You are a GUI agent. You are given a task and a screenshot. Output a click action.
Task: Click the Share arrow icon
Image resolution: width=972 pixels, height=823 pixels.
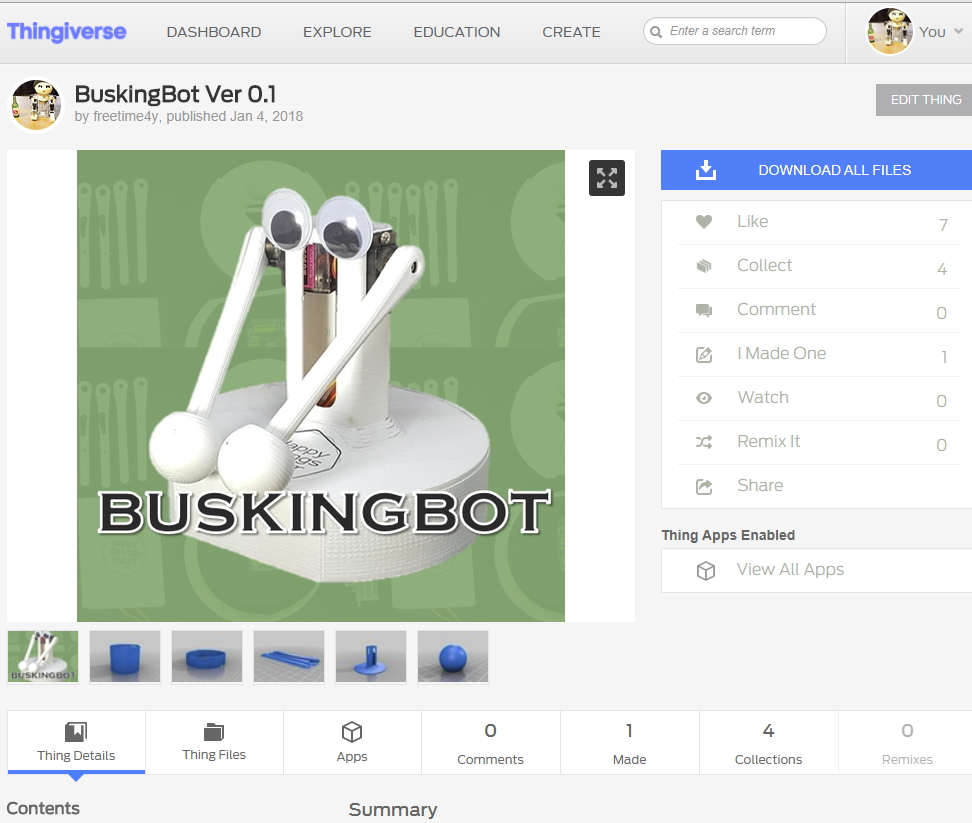tap(704, 486)
